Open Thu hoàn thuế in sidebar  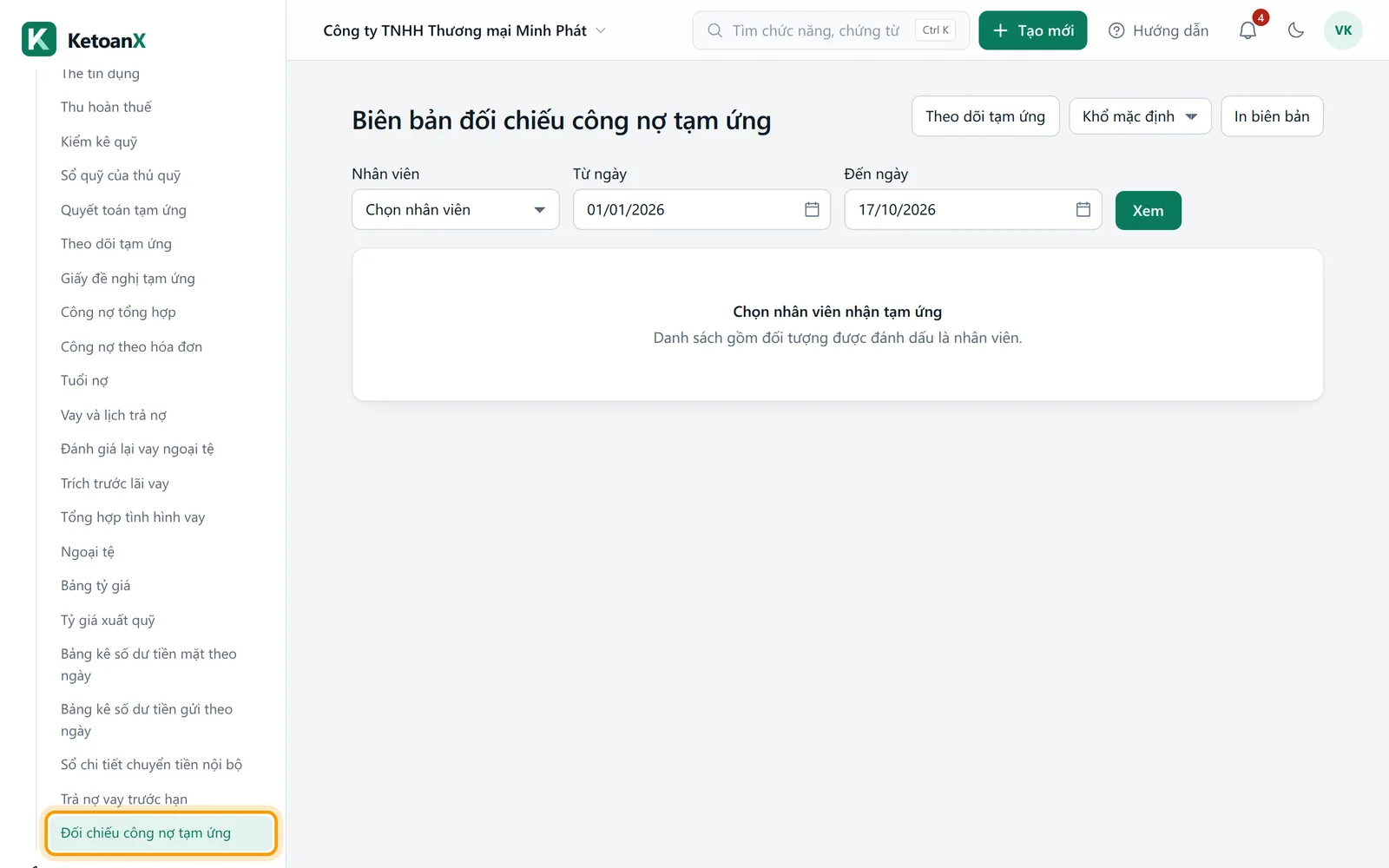point(106,107)
